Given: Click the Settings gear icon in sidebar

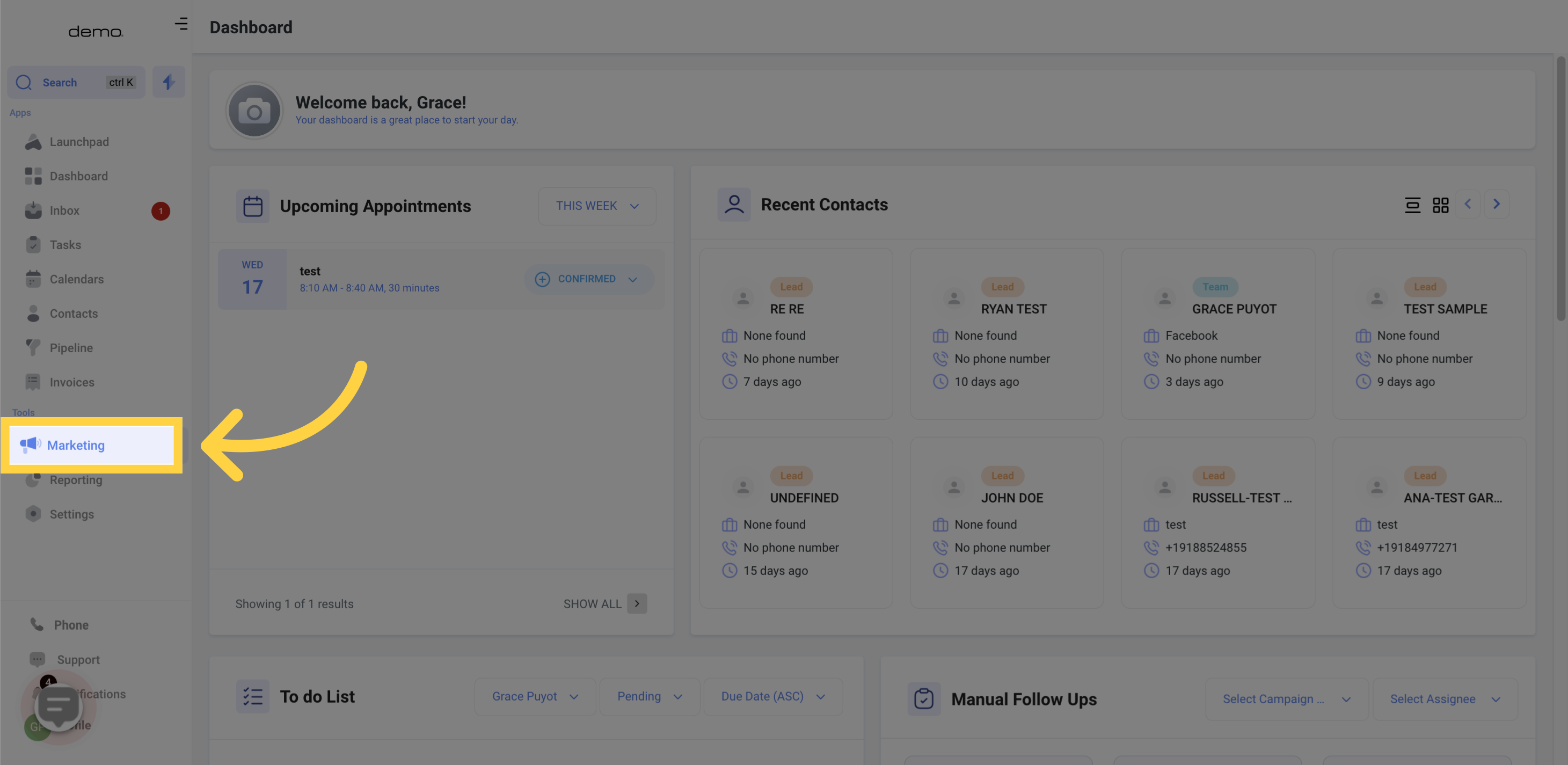Looking at the screenshot, I should (33, 514).
